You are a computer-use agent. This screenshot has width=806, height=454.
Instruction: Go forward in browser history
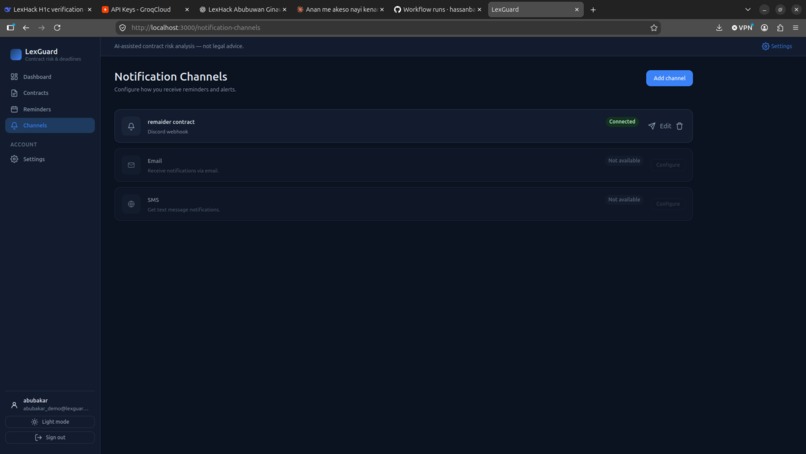[x=42, y=28]
